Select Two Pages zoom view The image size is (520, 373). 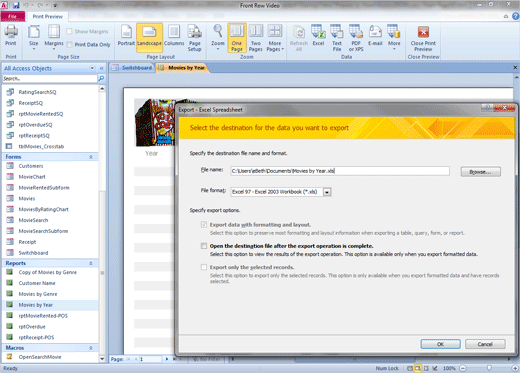tap(256, 38)
